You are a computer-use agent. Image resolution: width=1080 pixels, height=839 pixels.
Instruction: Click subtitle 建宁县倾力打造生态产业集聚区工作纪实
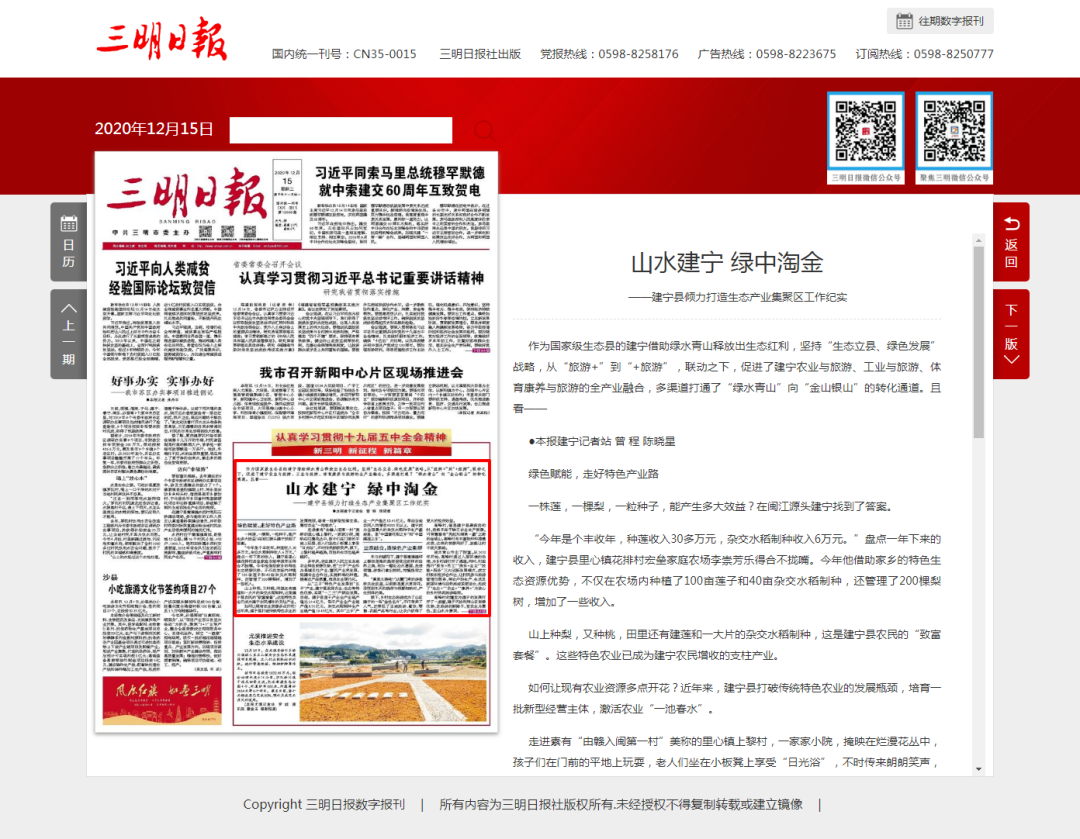point(738,297)
